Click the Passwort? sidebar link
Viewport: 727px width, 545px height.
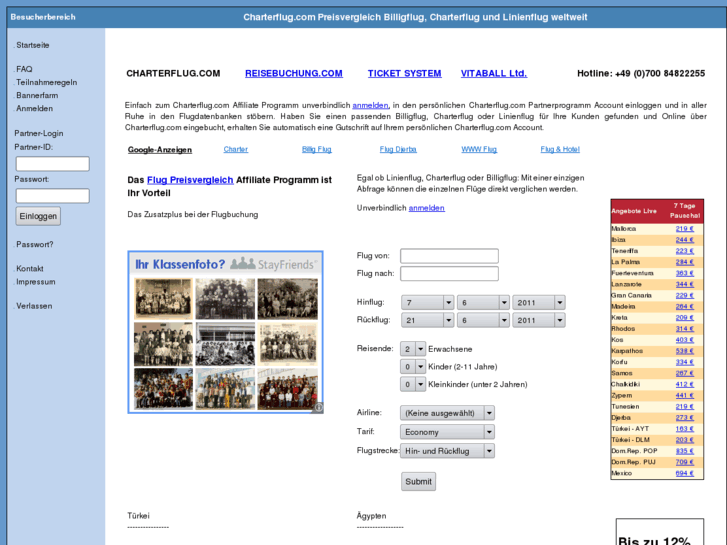click(34, 244)
